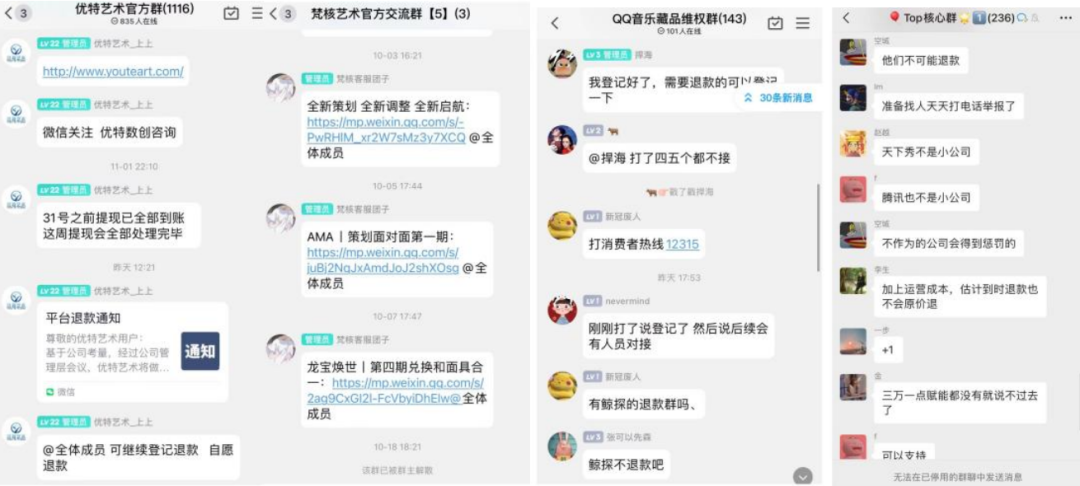Image resolution: width=1080 pixels, height=486 pixels.
Task: Open the menu icon in QQ音乐藏品维权群 header
Action: [x=802, y=23]
